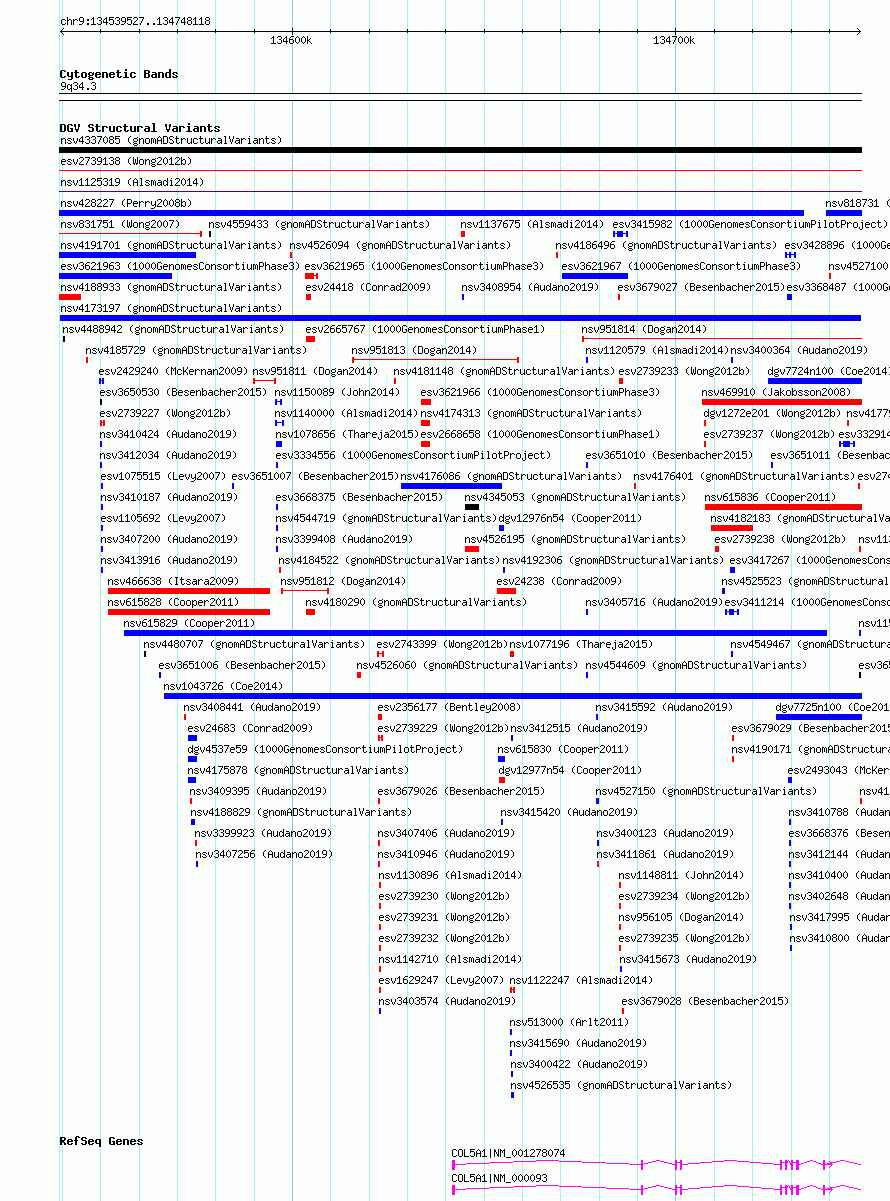Select the red bar under nsv615836 (Cooper2011)
The height and width of the screenshot is (1201, 890).
coord(783,507)
